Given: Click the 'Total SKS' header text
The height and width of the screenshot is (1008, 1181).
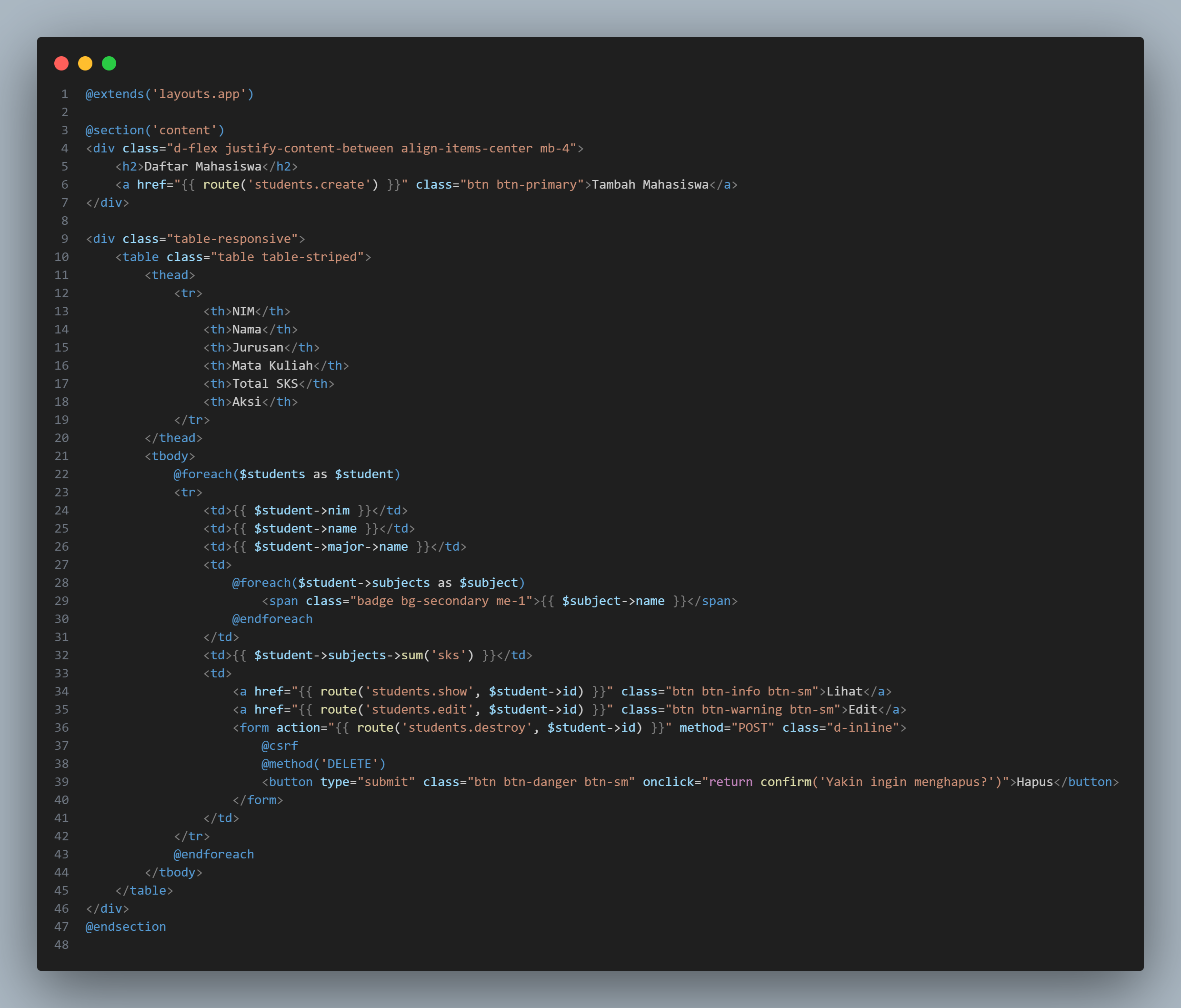Looking at the screenshot, I should tap(265, 383).
